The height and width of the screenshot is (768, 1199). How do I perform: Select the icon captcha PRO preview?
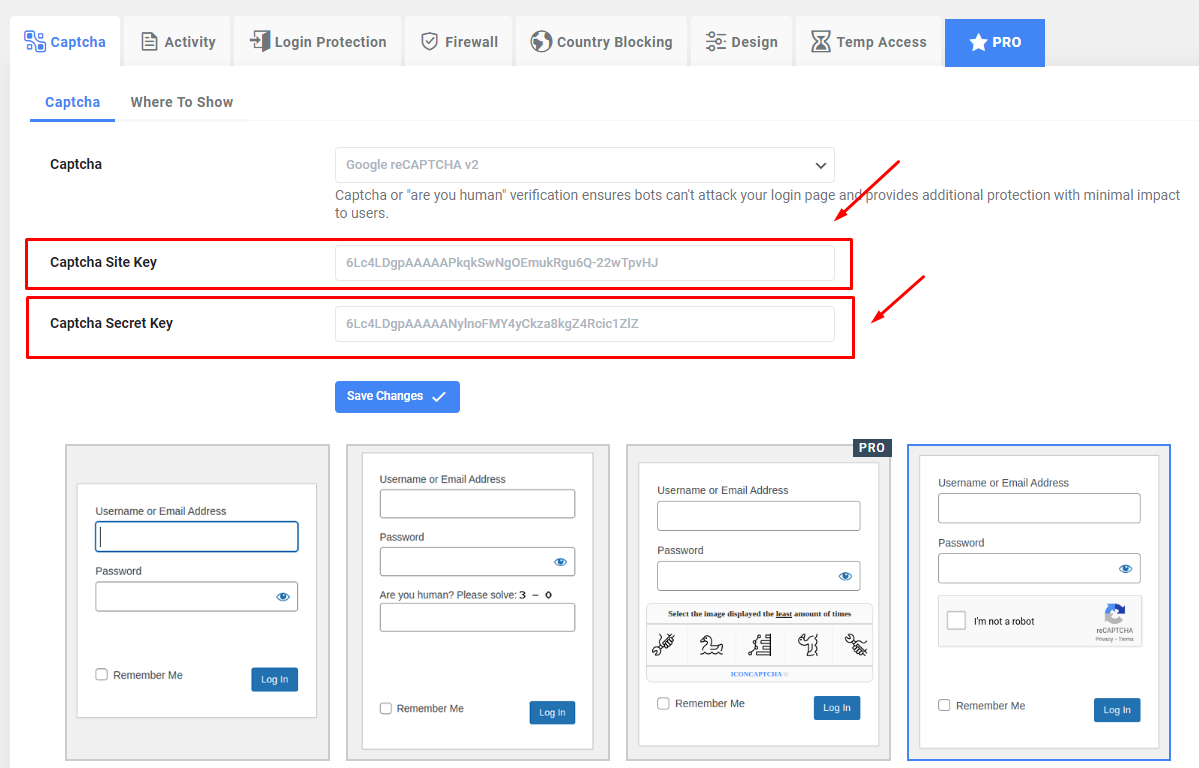click(x=759, y=602)
